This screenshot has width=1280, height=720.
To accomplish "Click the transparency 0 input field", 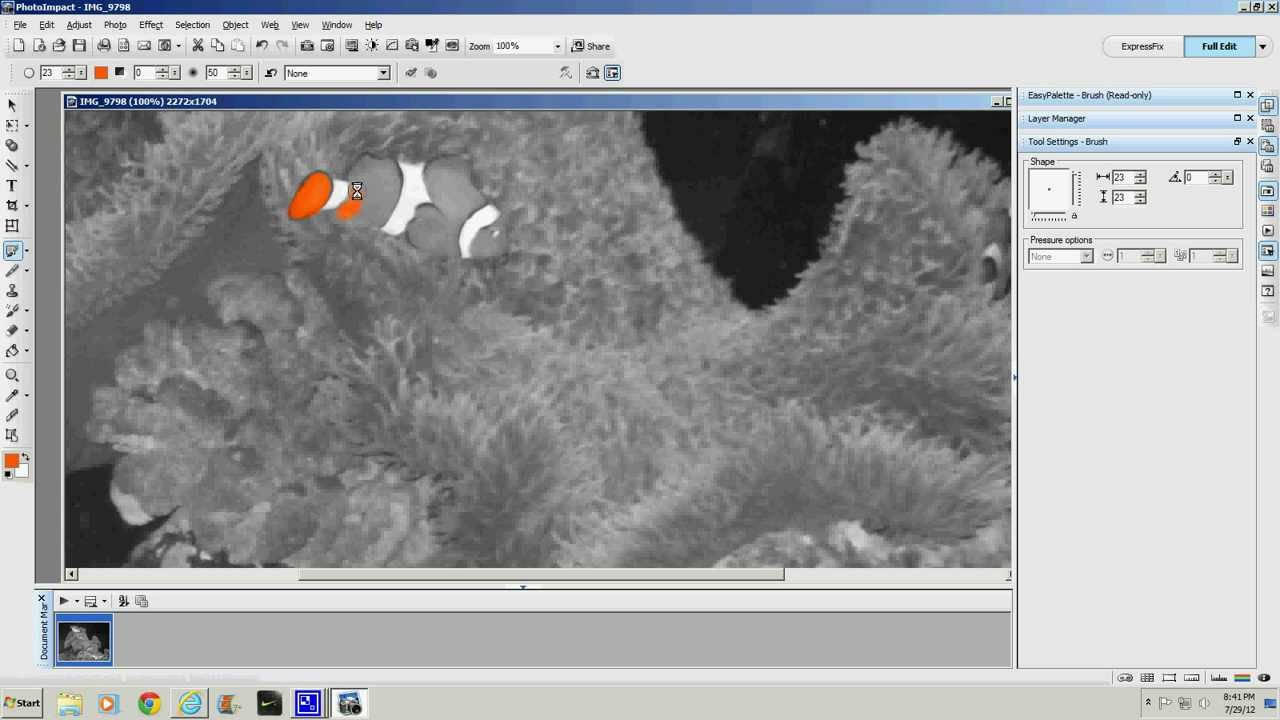I will tap(144, 73).
